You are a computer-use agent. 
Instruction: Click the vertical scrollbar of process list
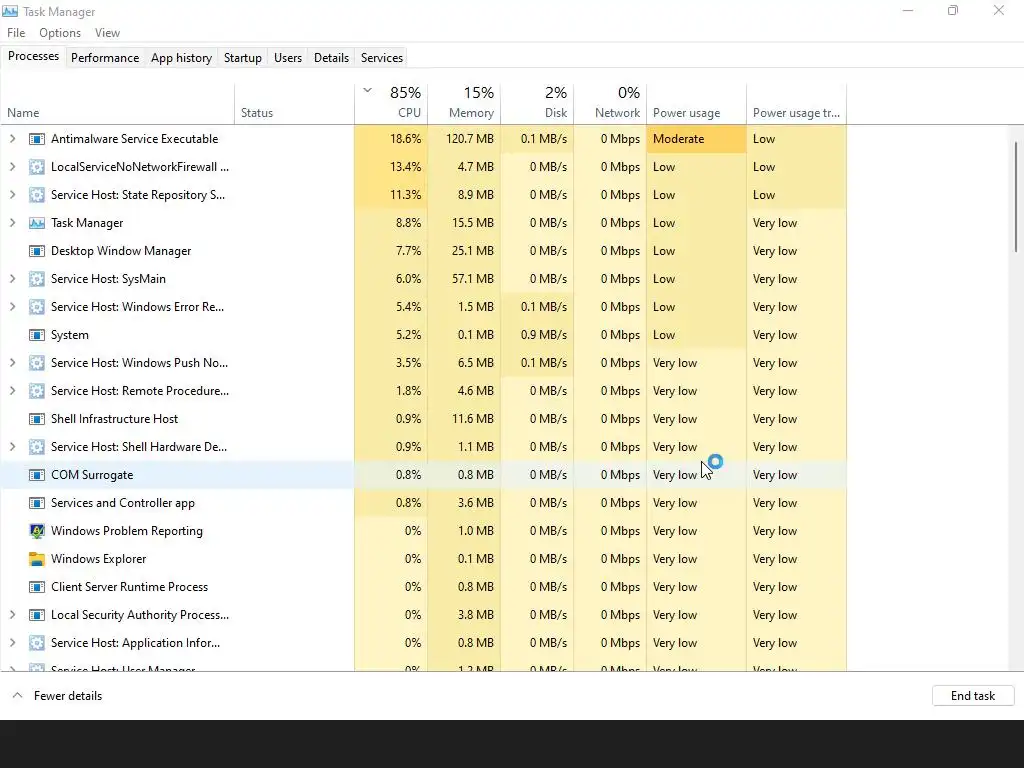tap(1016, 196)
